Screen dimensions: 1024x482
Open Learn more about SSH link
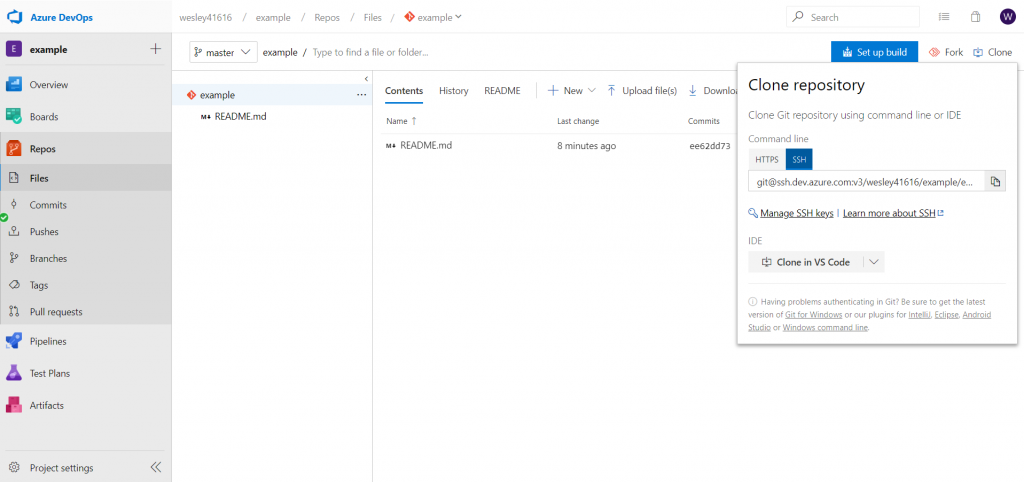click(x=889, y=213)
